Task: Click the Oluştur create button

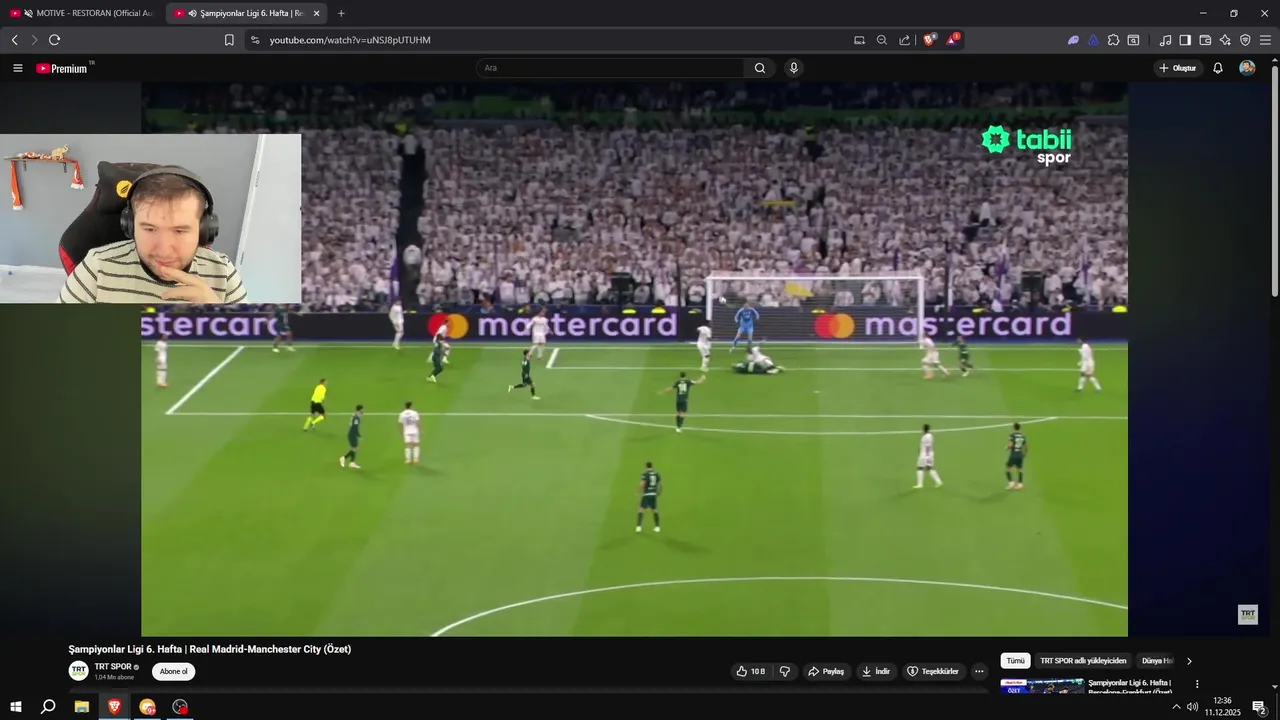Action: point(1178,68)
